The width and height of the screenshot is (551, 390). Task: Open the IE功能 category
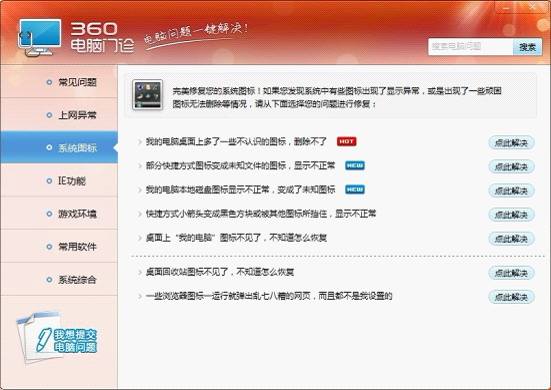coord(59,181)
